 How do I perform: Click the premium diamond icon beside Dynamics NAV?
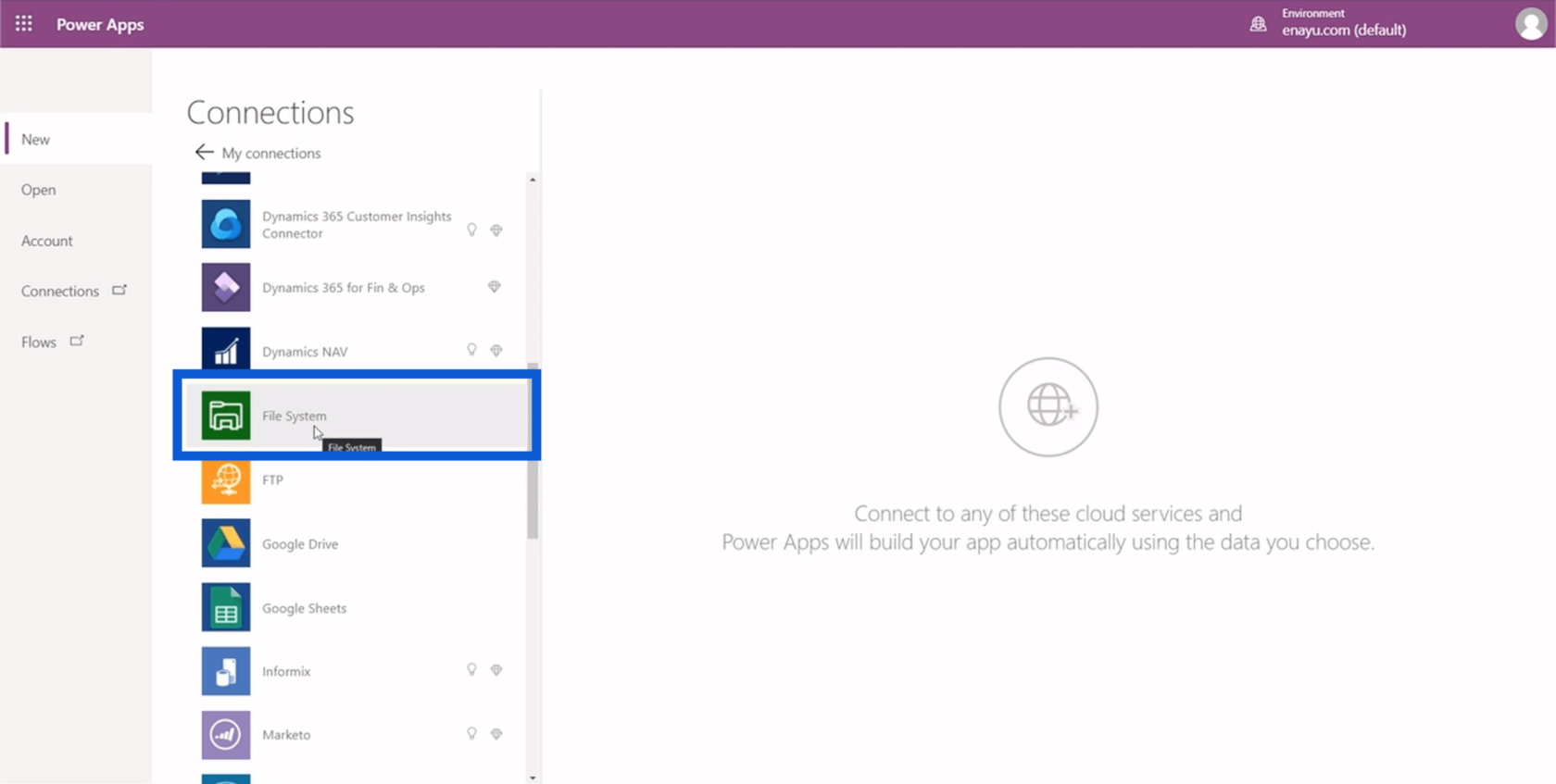tap(496, 350)
